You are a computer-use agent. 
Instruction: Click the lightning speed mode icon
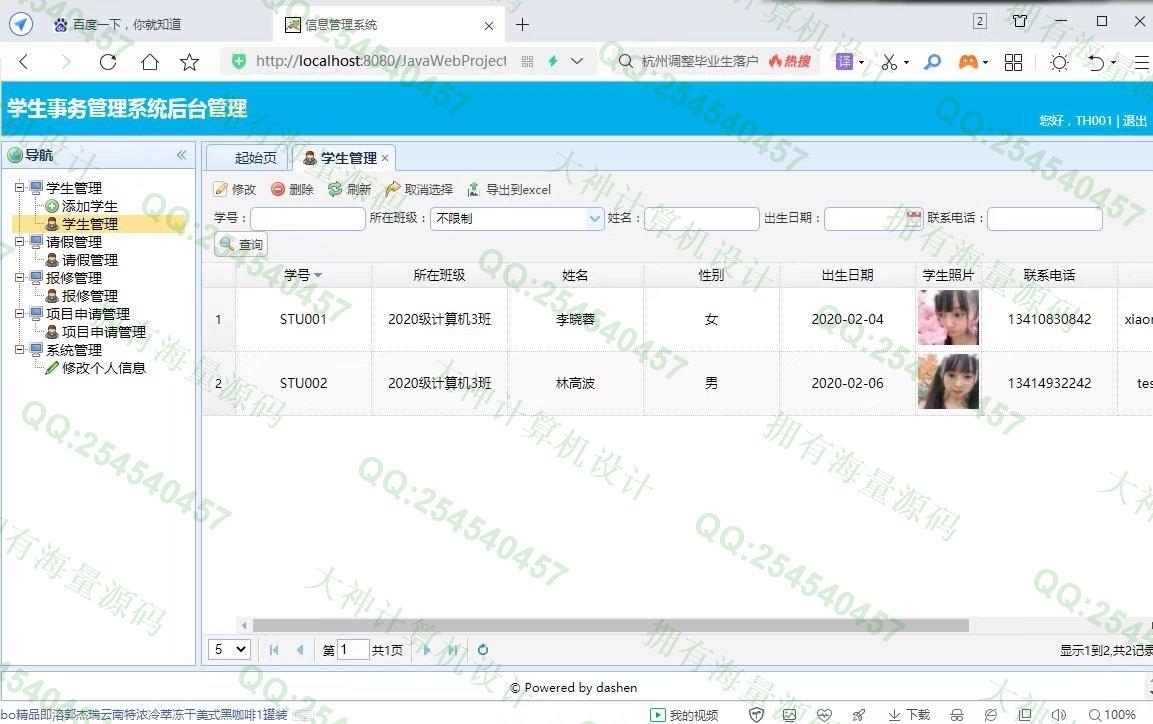coord(553,61)
